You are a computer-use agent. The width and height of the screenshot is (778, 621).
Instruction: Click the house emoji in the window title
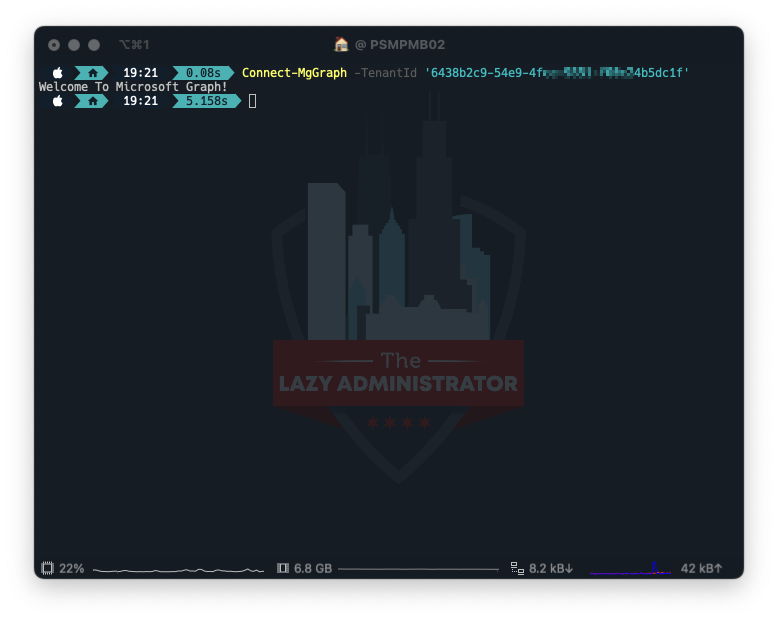341,45
